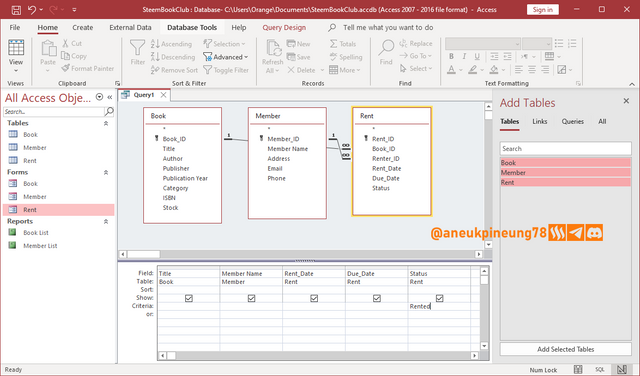
Task: Collapse the Reports group expander
Action: coord(106,221)
